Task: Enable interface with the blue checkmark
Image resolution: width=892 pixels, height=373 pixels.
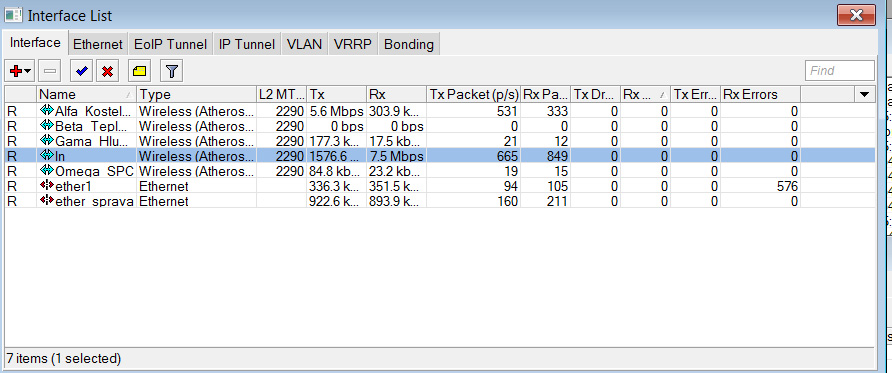Action: (x=81, y=71)
